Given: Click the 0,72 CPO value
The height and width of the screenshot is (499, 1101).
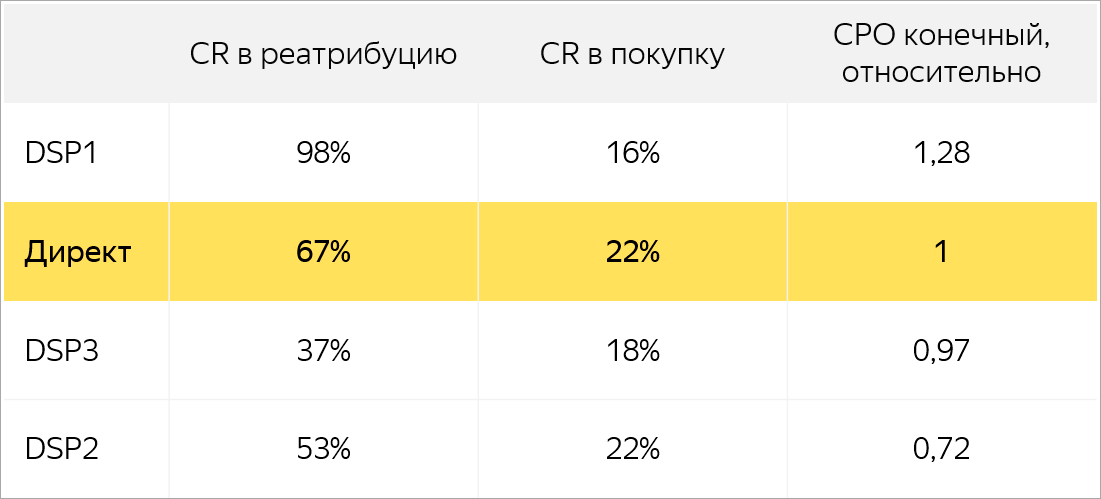Looking at the screenshot, I should pyautogui.click(x=942, y=449).
